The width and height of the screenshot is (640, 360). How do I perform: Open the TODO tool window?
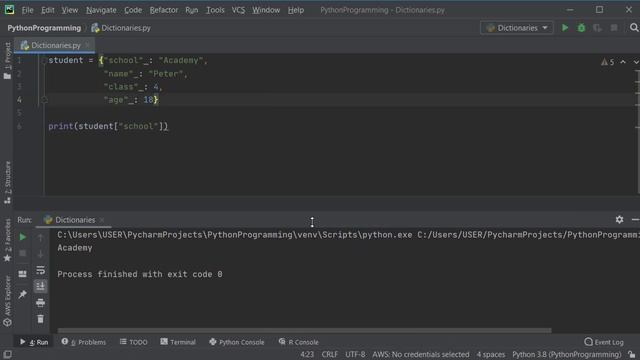point(133,342)
